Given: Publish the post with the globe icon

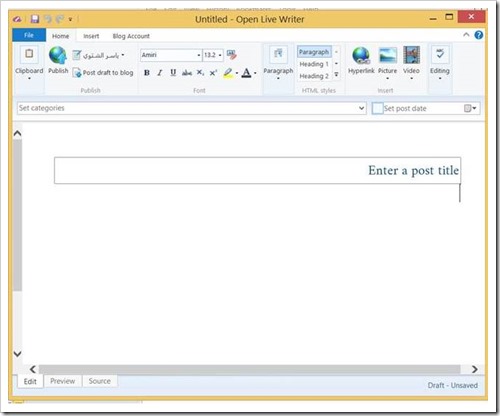Looking at the screenshot, I should 58,60.
